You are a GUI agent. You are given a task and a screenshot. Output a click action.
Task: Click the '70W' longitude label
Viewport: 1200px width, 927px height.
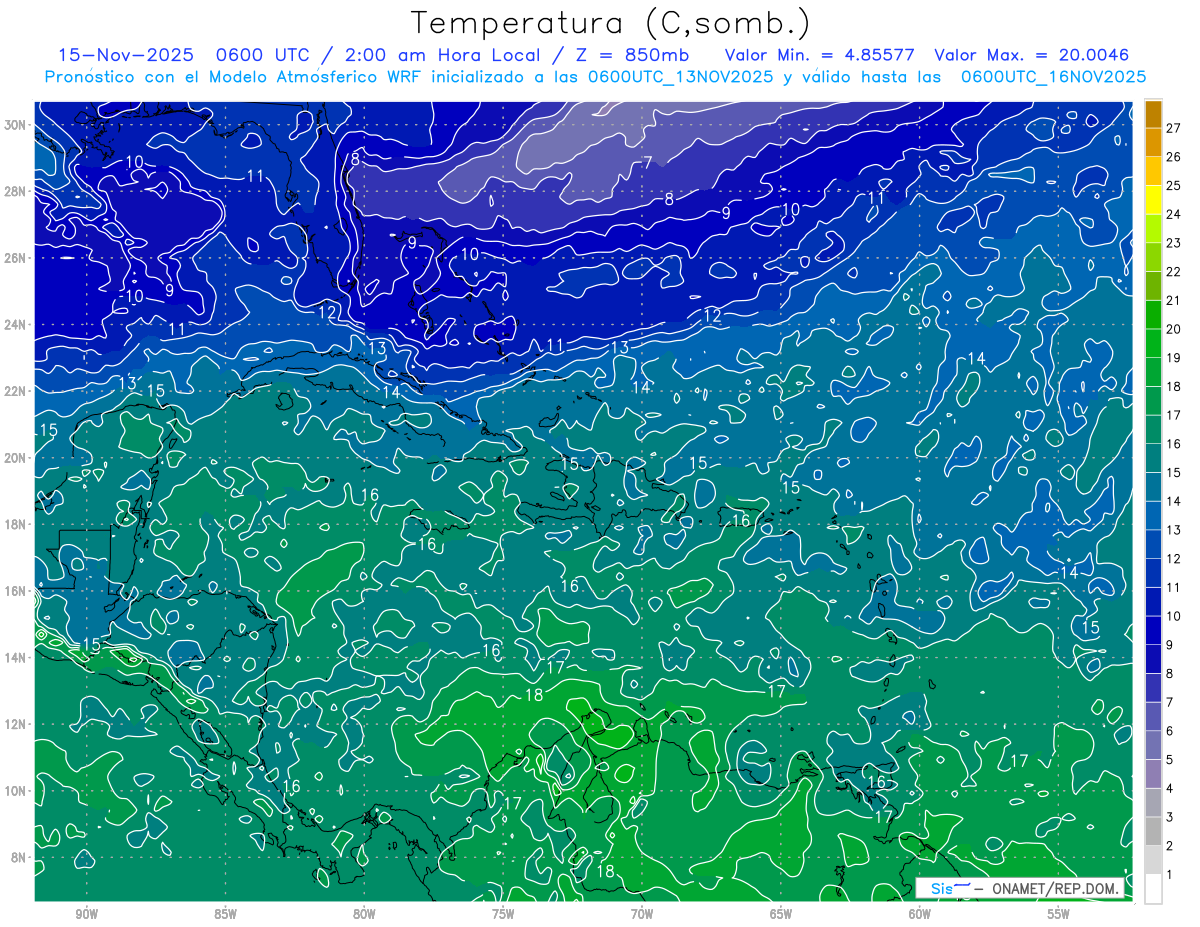click(642, 914)
